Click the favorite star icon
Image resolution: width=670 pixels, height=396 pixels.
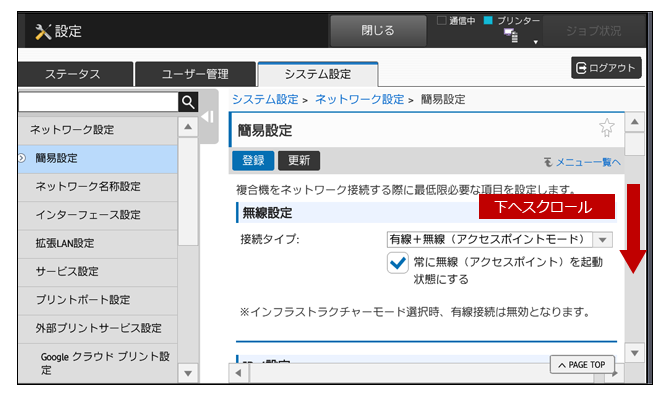[606, 127]
